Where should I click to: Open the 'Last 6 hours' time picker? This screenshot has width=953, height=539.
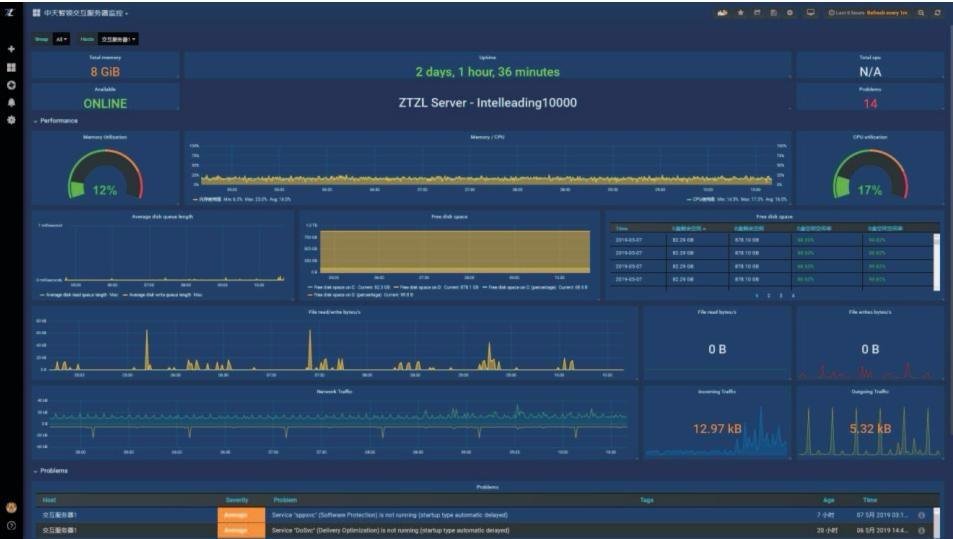(848, 13)
